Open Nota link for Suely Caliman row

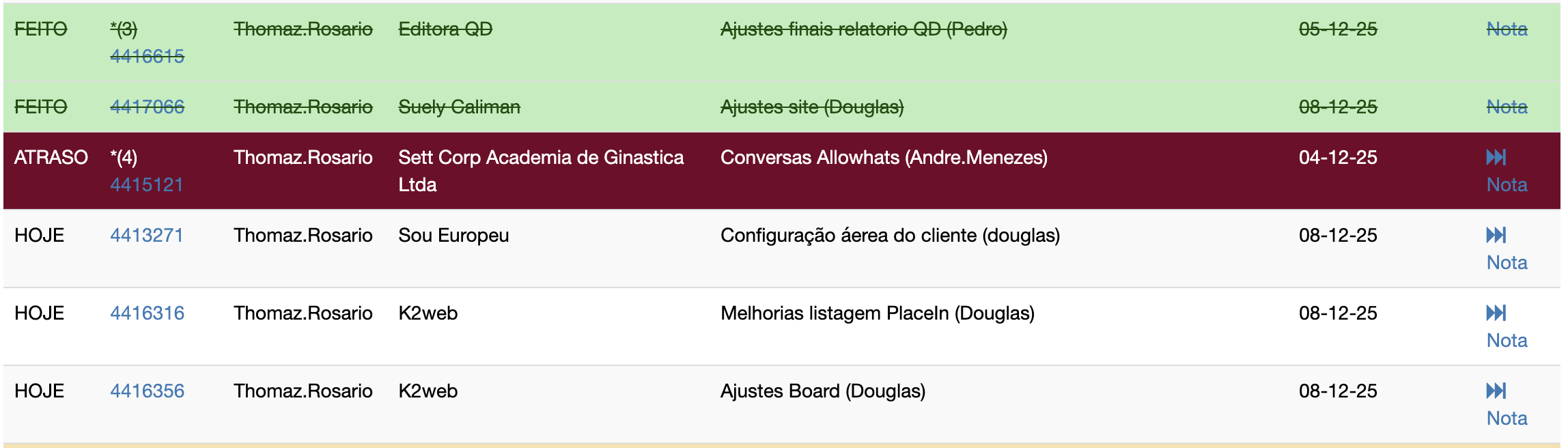coord(1507,107)
